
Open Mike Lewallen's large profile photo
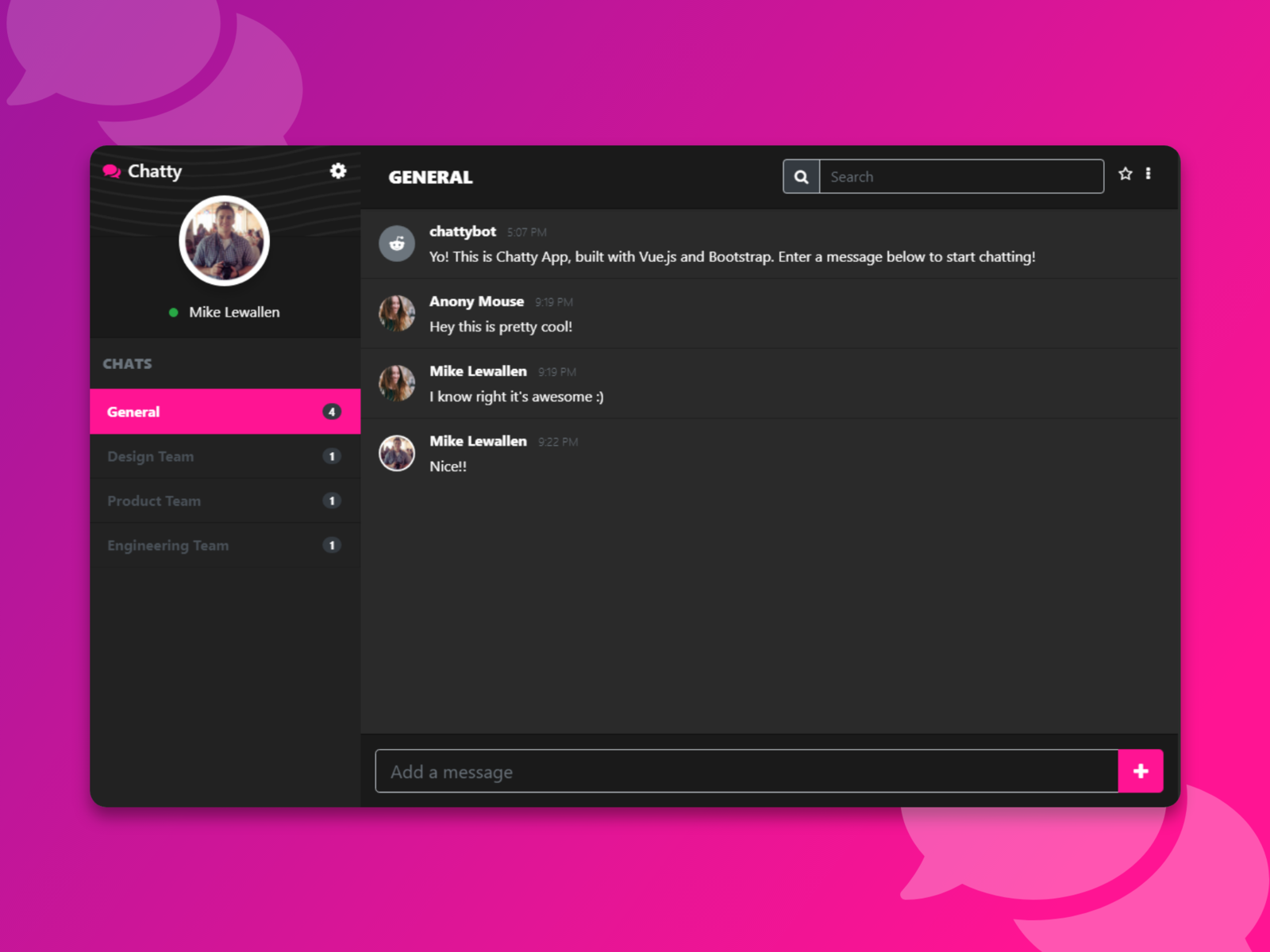pos(225,240)
